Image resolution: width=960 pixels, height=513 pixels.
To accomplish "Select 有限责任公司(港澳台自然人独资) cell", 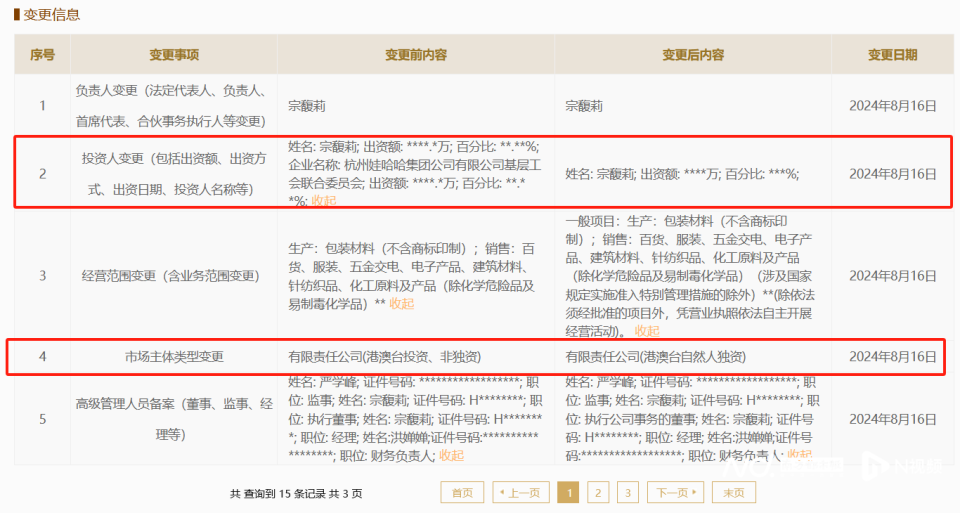I will [x=656, y=357].
